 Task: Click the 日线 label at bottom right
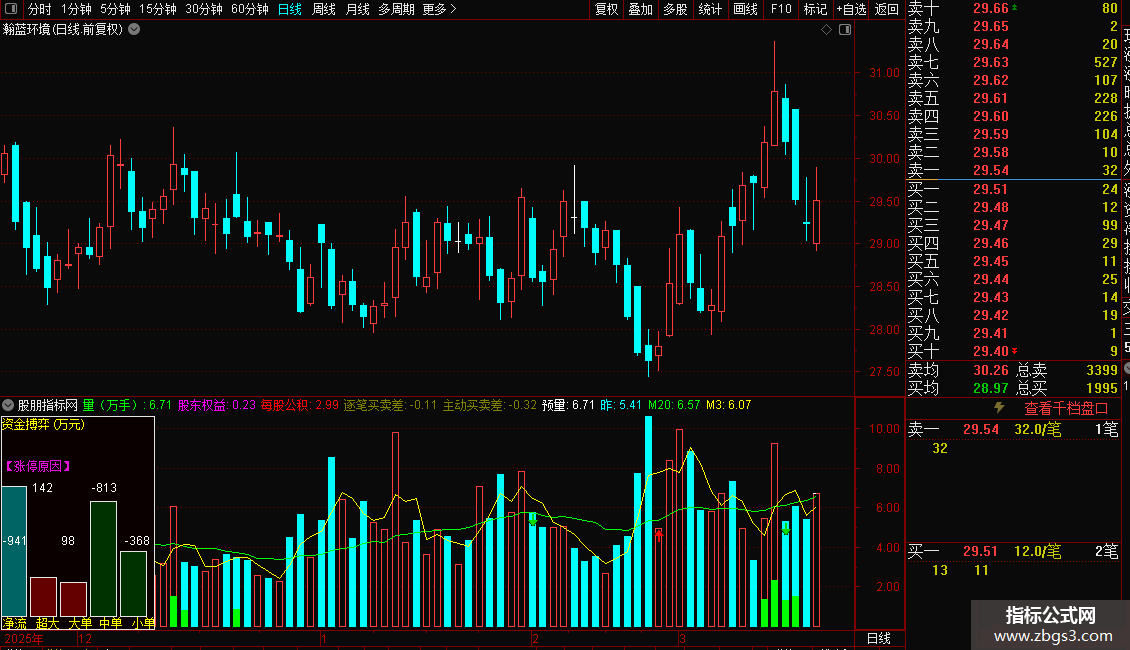point(878,638)
